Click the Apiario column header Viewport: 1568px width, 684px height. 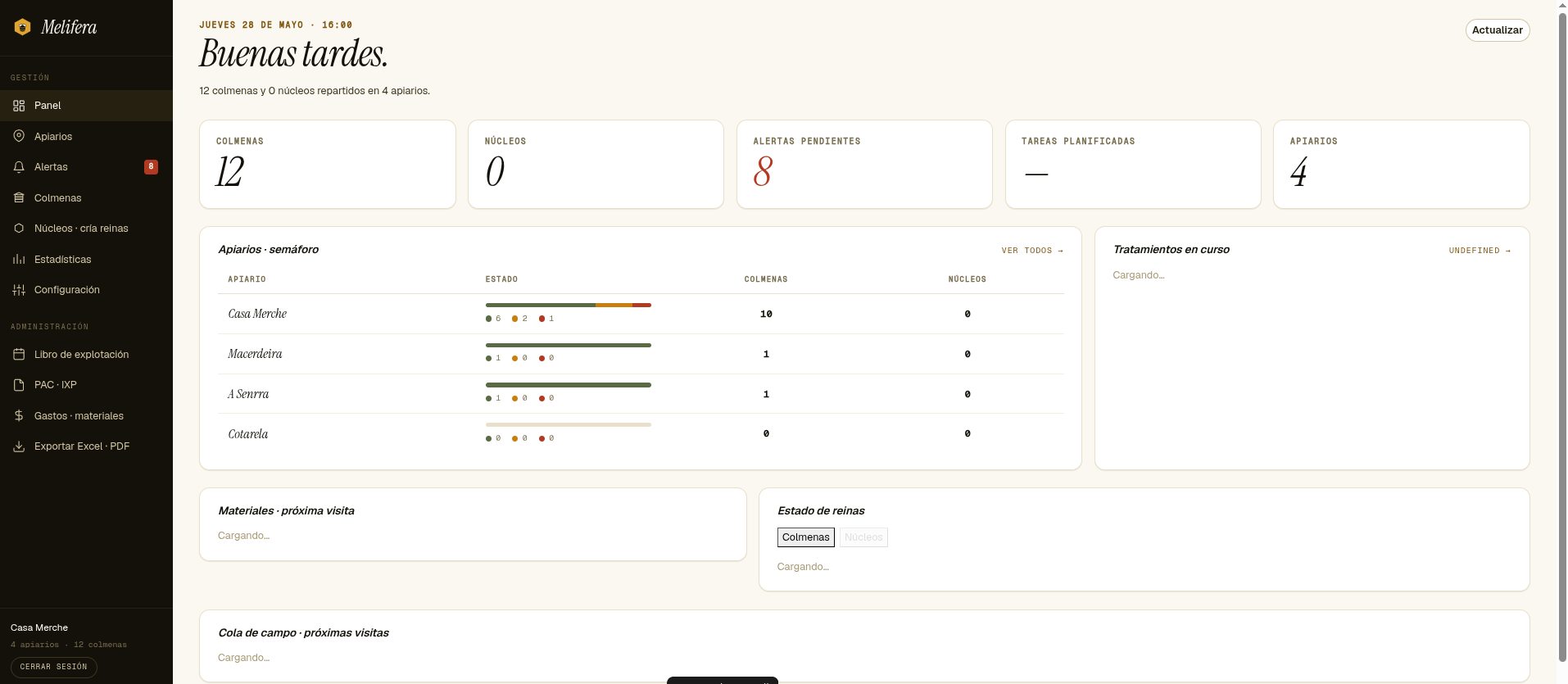(247, 279)
